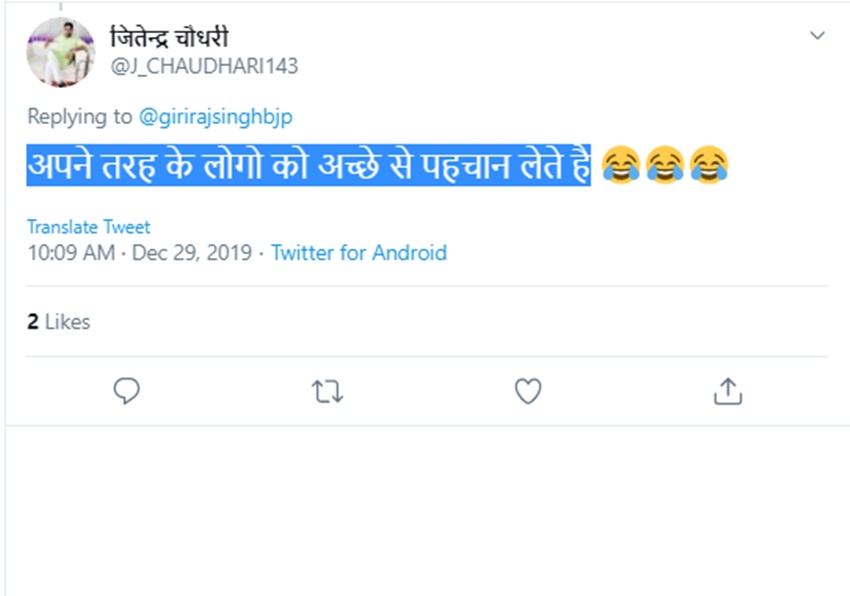Viewport: 850px width, 596px height.
Task: Retweet this tweet using the arrows icon
Action: click(x=327, y=392)
